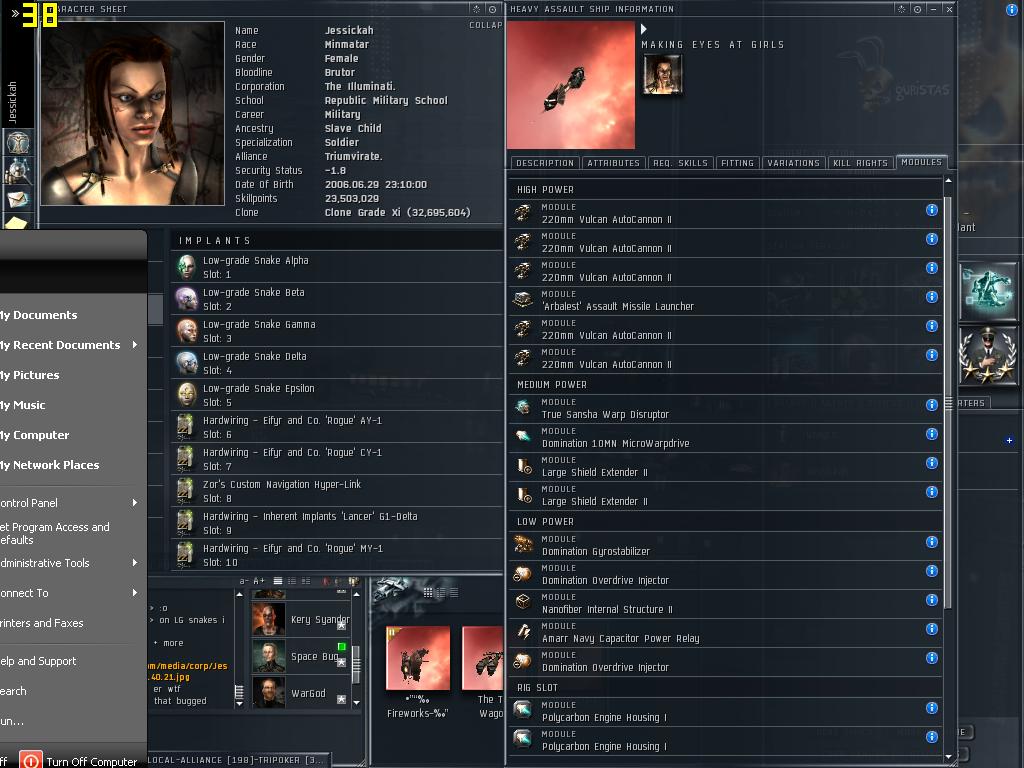Show info for Domination Gyrostabilizer module
Viewport: 1024px width, 768px height.
[x=932, y=542]
